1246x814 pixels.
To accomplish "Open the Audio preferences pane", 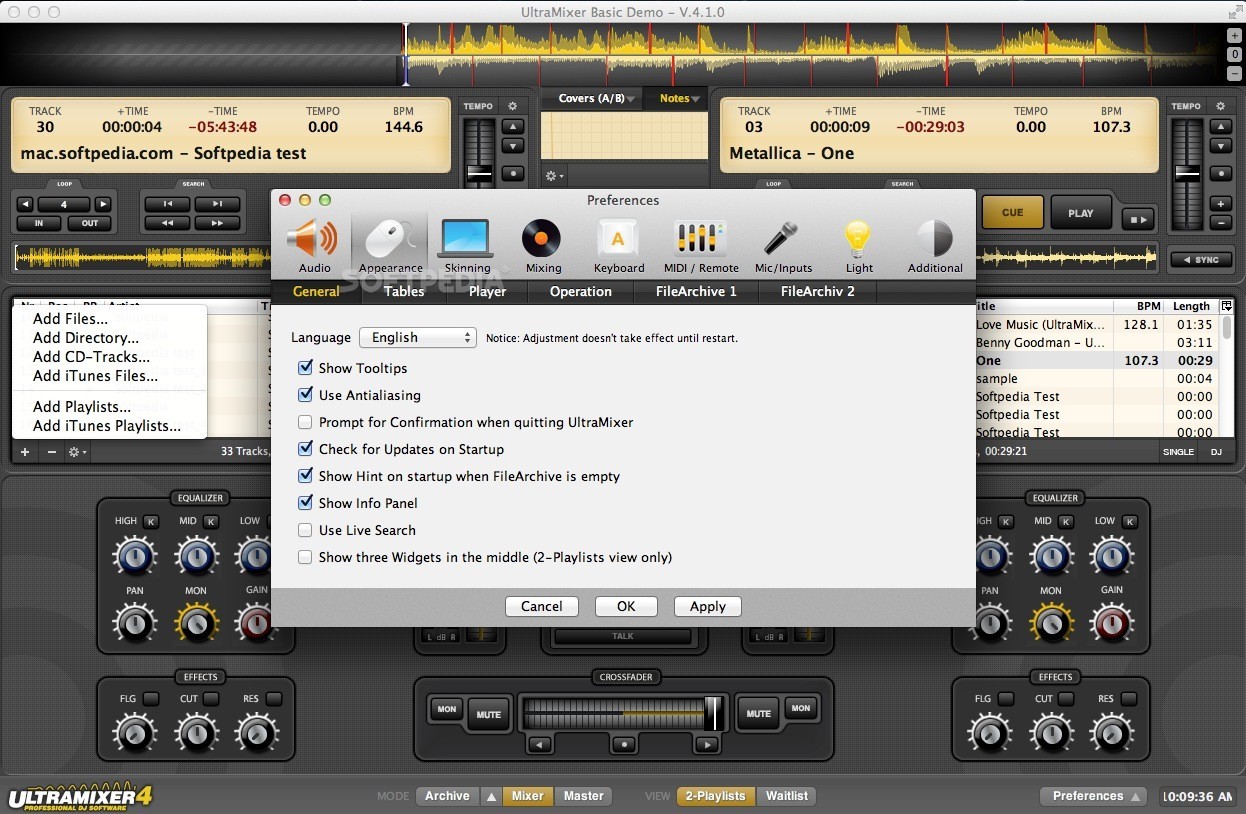I will (x=315, y=245).
